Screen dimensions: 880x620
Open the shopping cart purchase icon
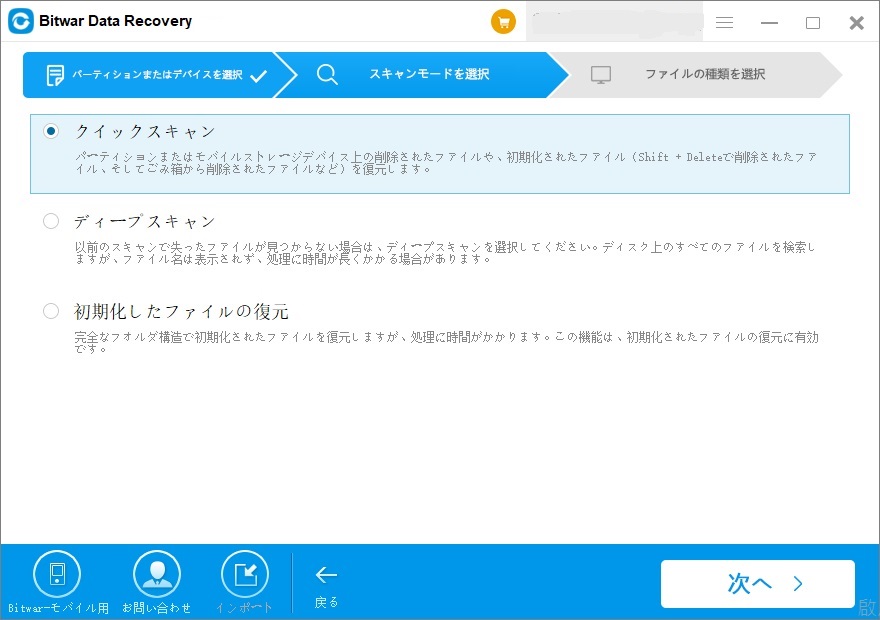tap(503, 22)
